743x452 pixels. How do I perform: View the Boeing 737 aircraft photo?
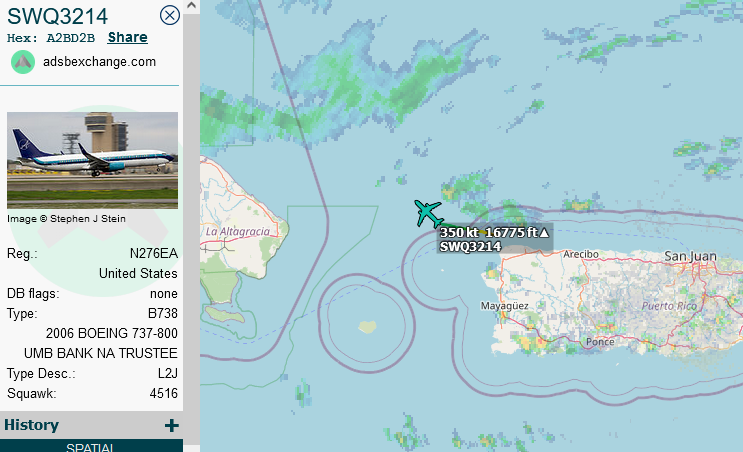92,160
